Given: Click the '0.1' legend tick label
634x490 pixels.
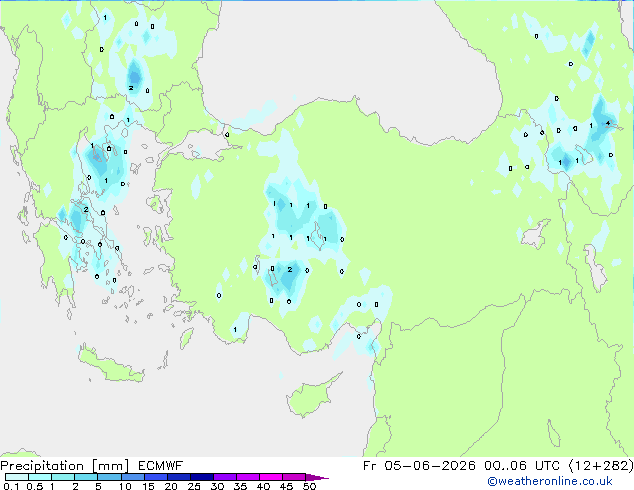Looking at the screenshot, I should (11, 486).
